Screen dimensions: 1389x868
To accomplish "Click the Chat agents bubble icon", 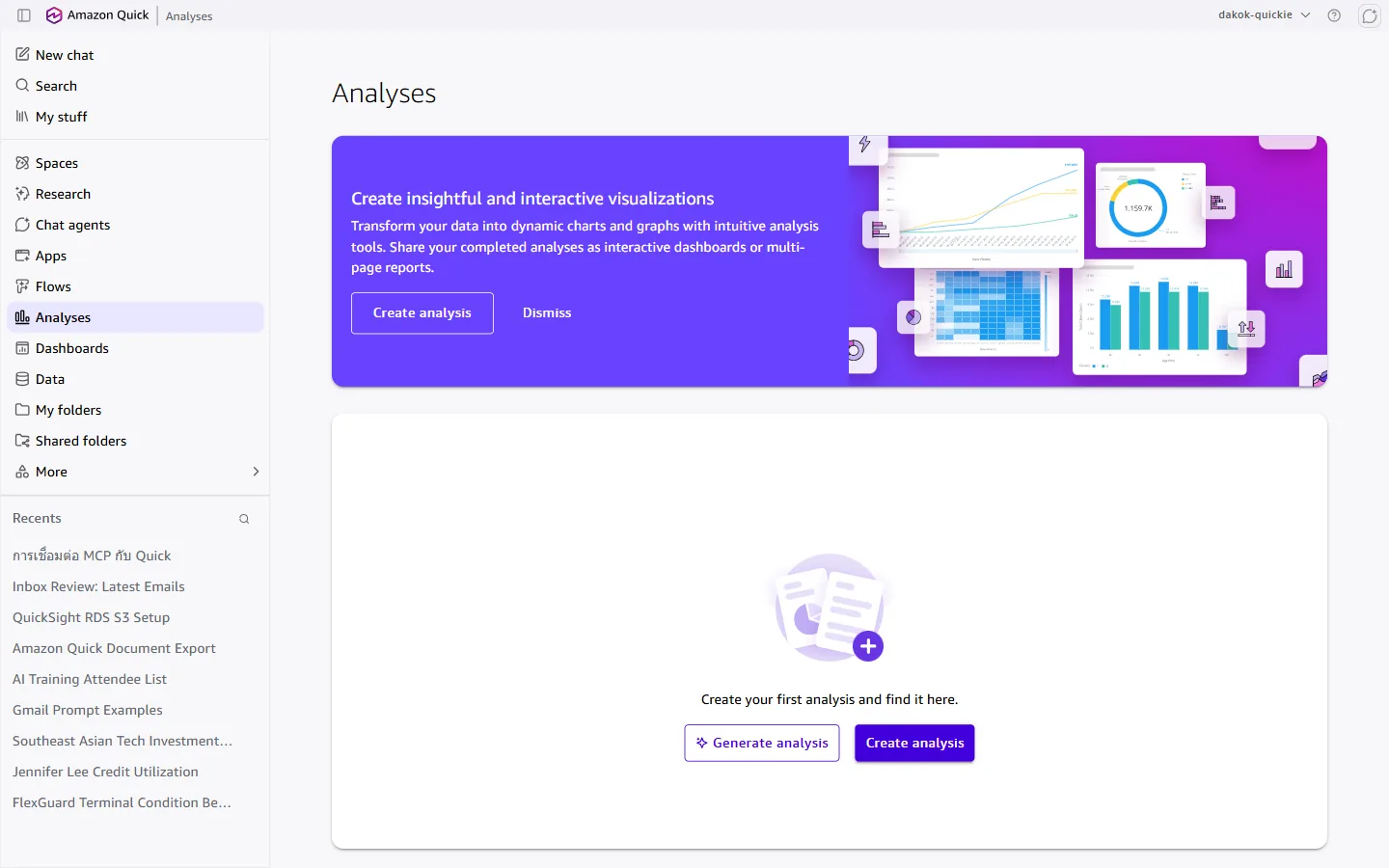I will (22, 225).
